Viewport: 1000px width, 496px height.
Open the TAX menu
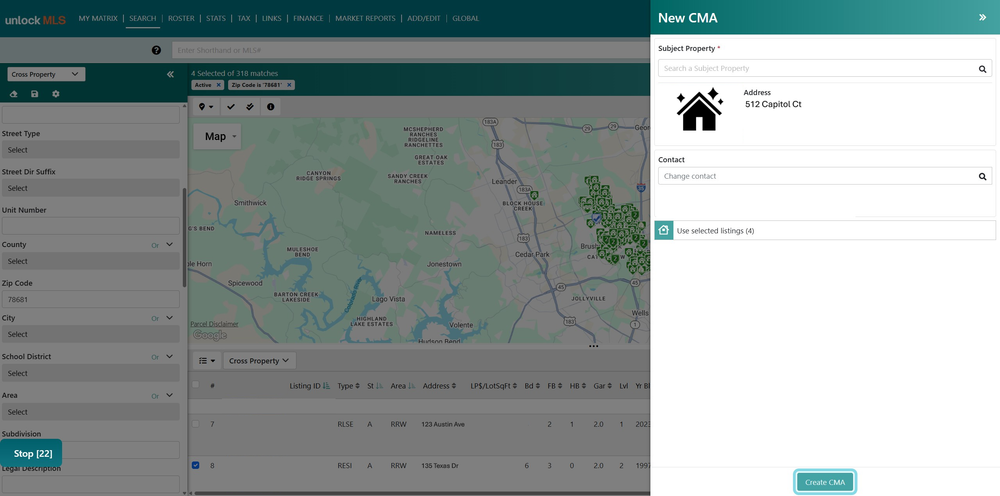(244, 18)
